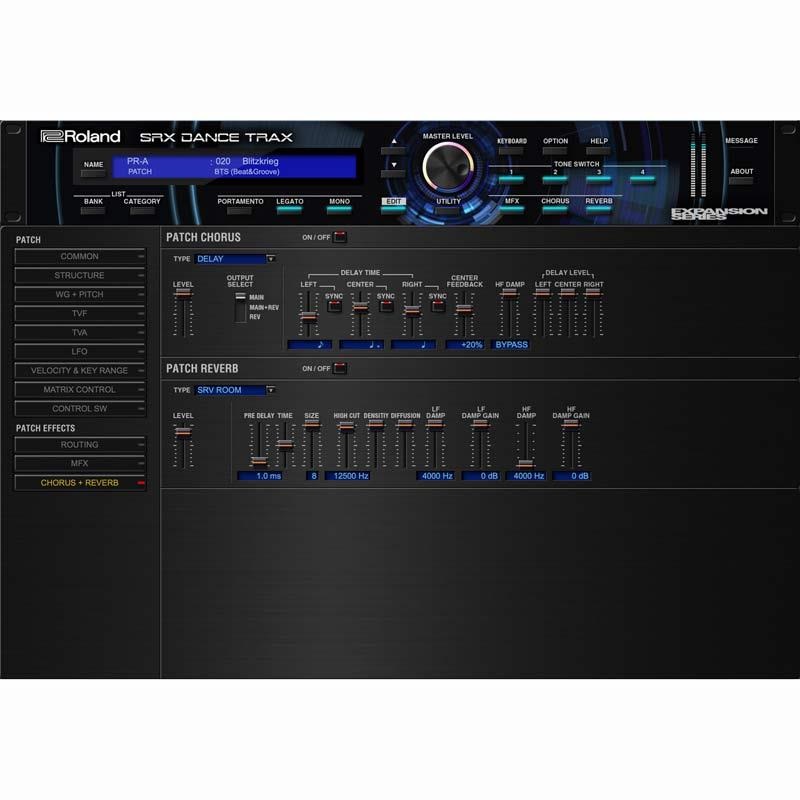Open the Velocity & Key Range tab
Screen dimensions: 800x800
(80, 370)
